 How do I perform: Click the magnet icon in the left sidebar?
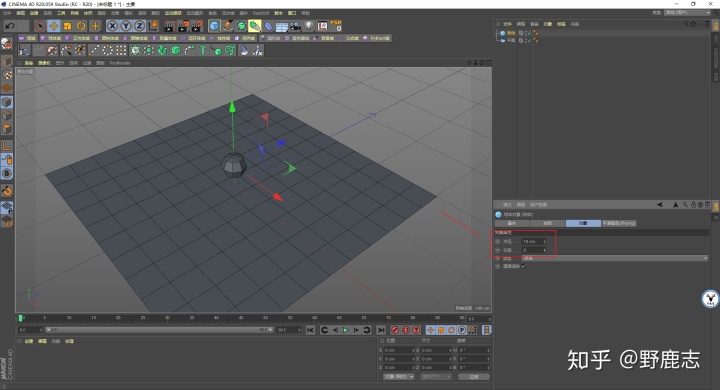(x=6, y=191)
